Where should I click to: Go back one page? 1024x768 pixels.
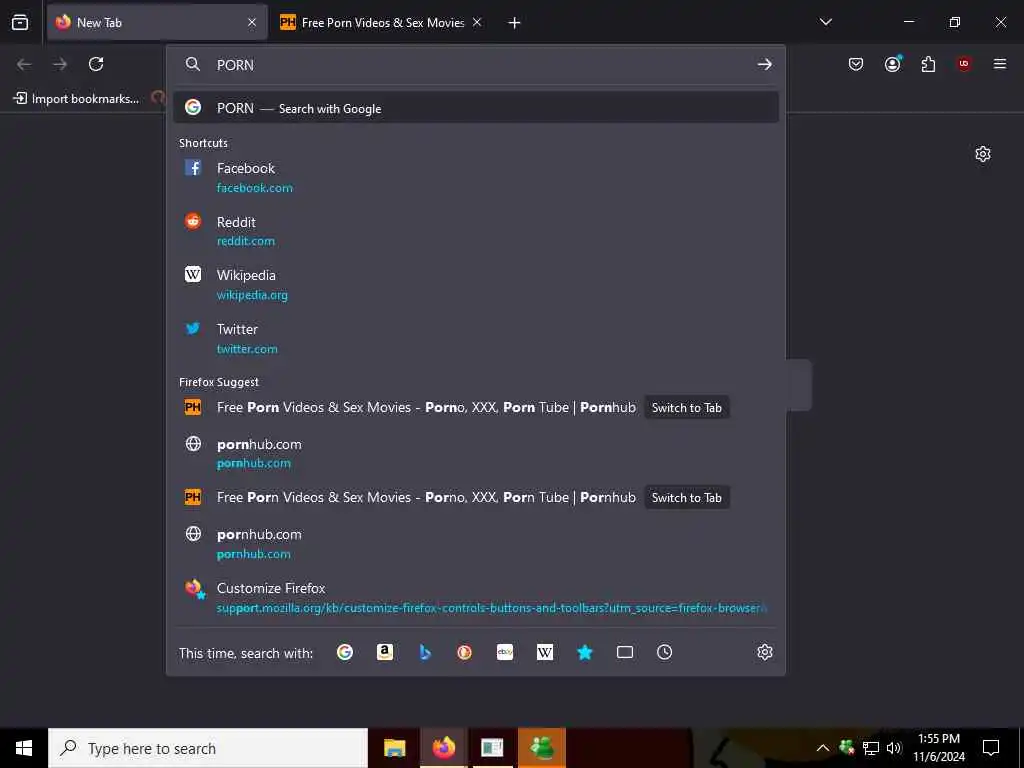(x=24, y=64)
